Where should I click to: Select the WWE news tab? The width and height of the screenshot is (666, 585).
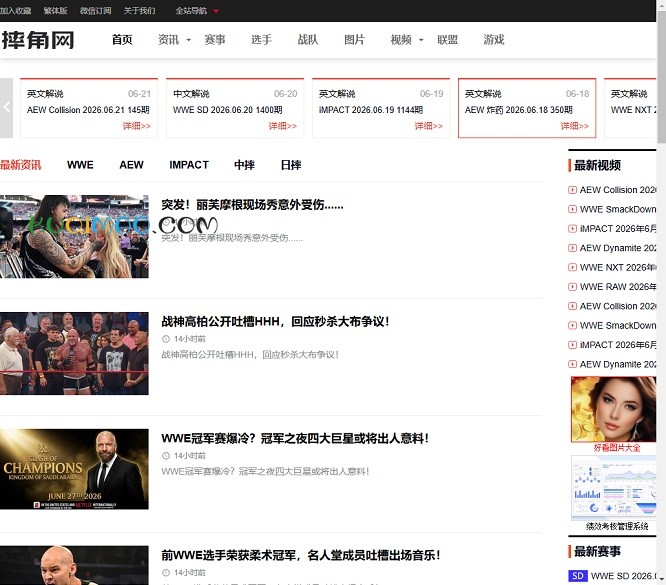(x=80, y=165)
